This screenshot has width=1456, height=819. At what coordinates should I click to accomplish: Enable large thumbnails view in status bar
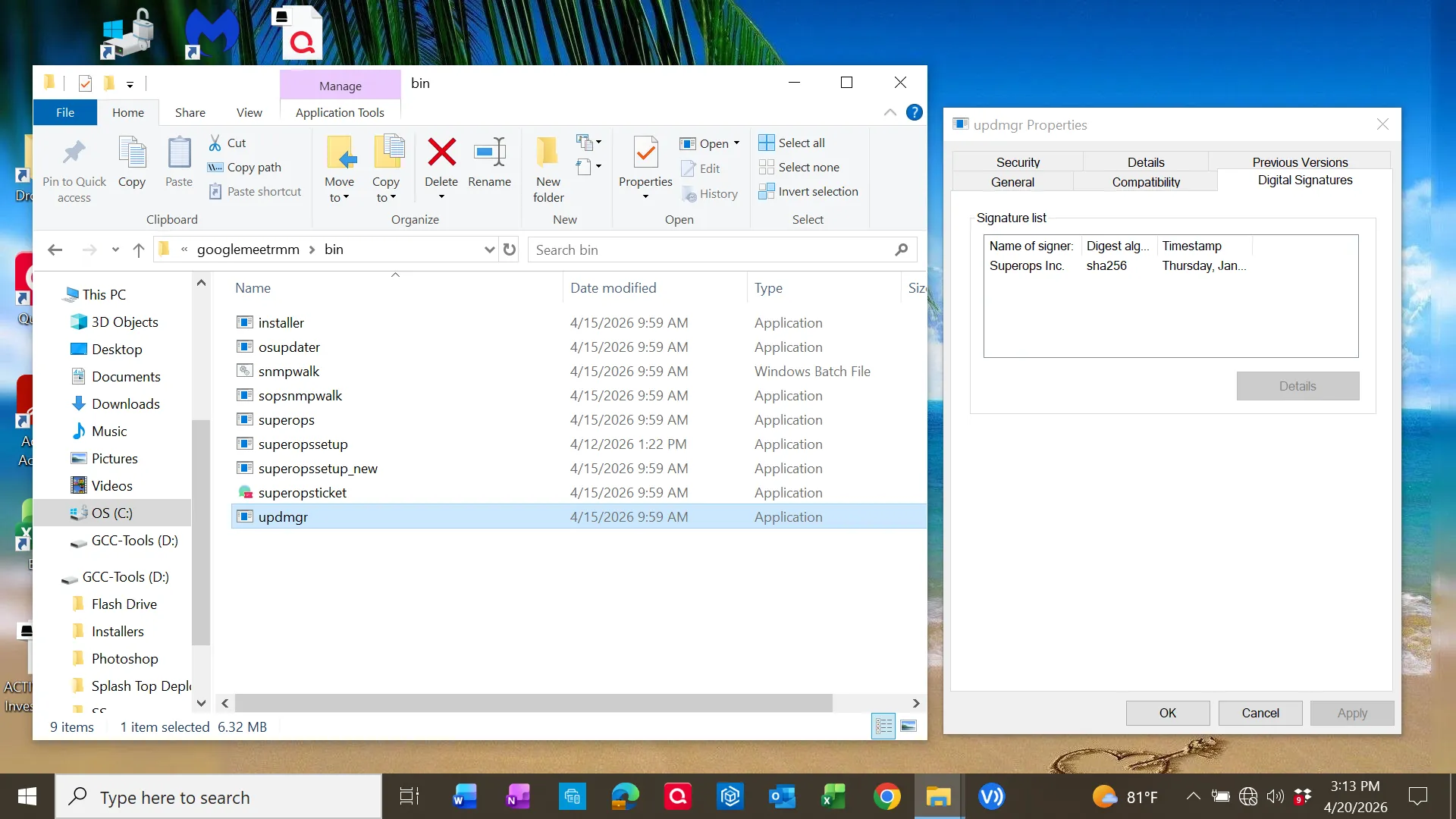908,726
